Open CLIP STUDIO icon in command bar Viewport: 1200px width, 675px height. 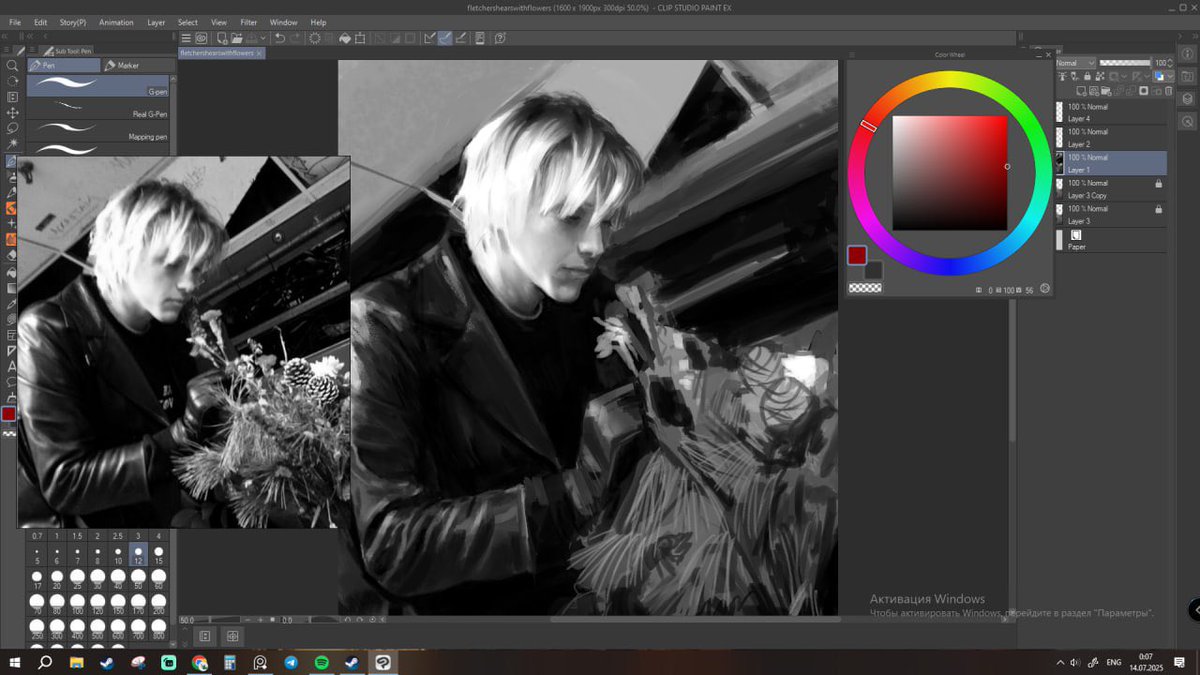pos(200,38)
